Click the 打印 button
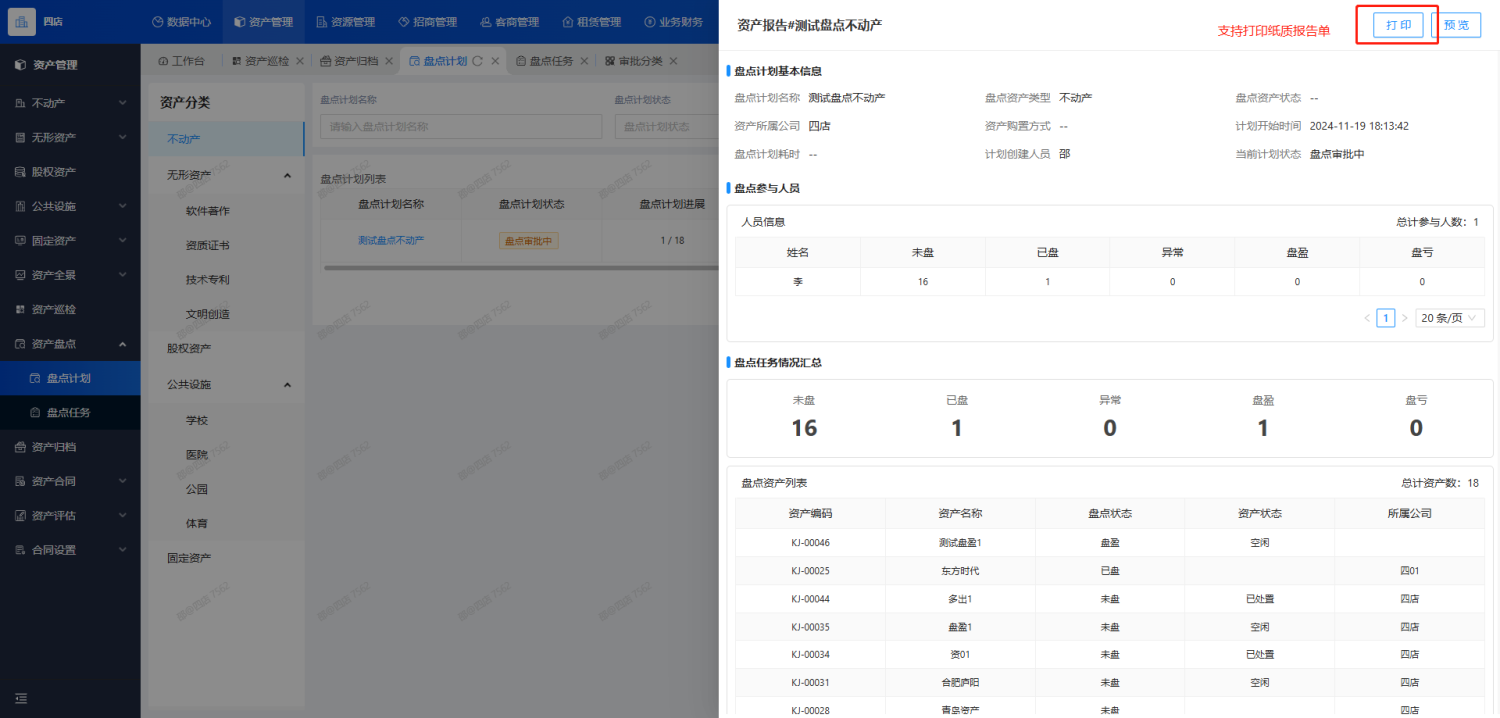This screenshot has height=718, width=1500. 1398,25
